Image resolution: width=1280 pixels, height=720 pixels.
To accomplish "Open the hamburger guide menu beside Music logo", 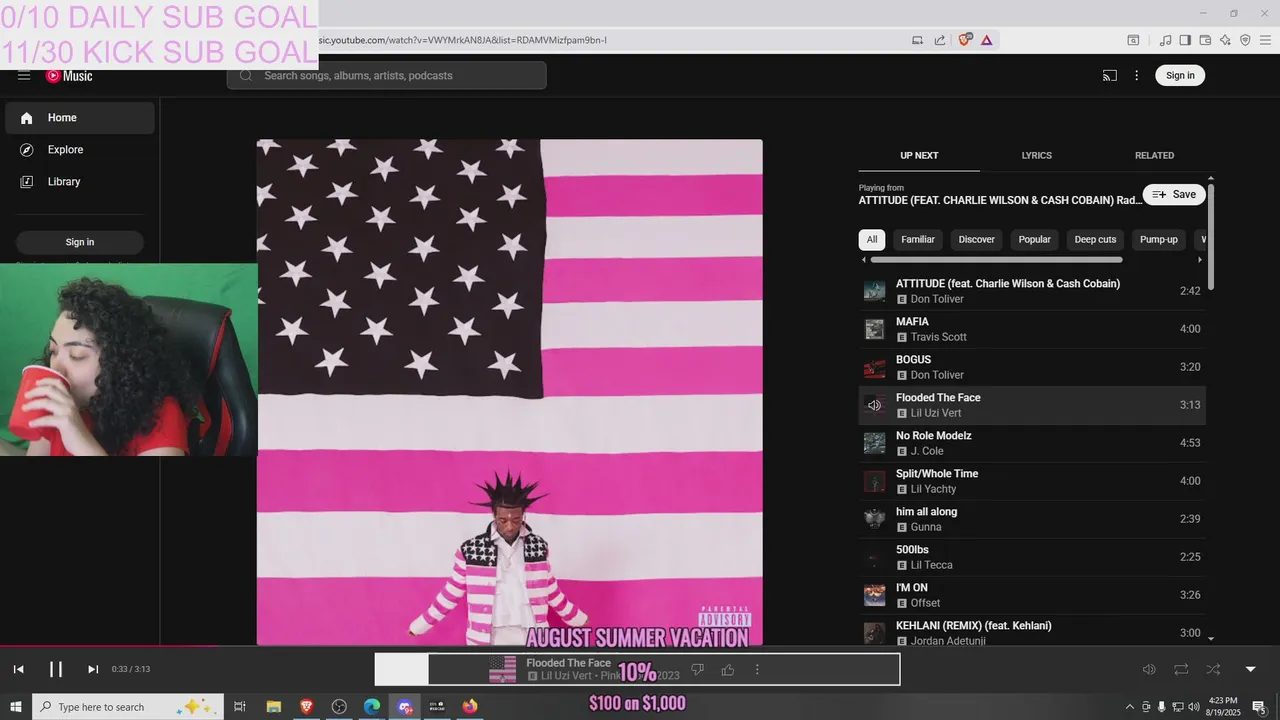I will coord(24,76).
